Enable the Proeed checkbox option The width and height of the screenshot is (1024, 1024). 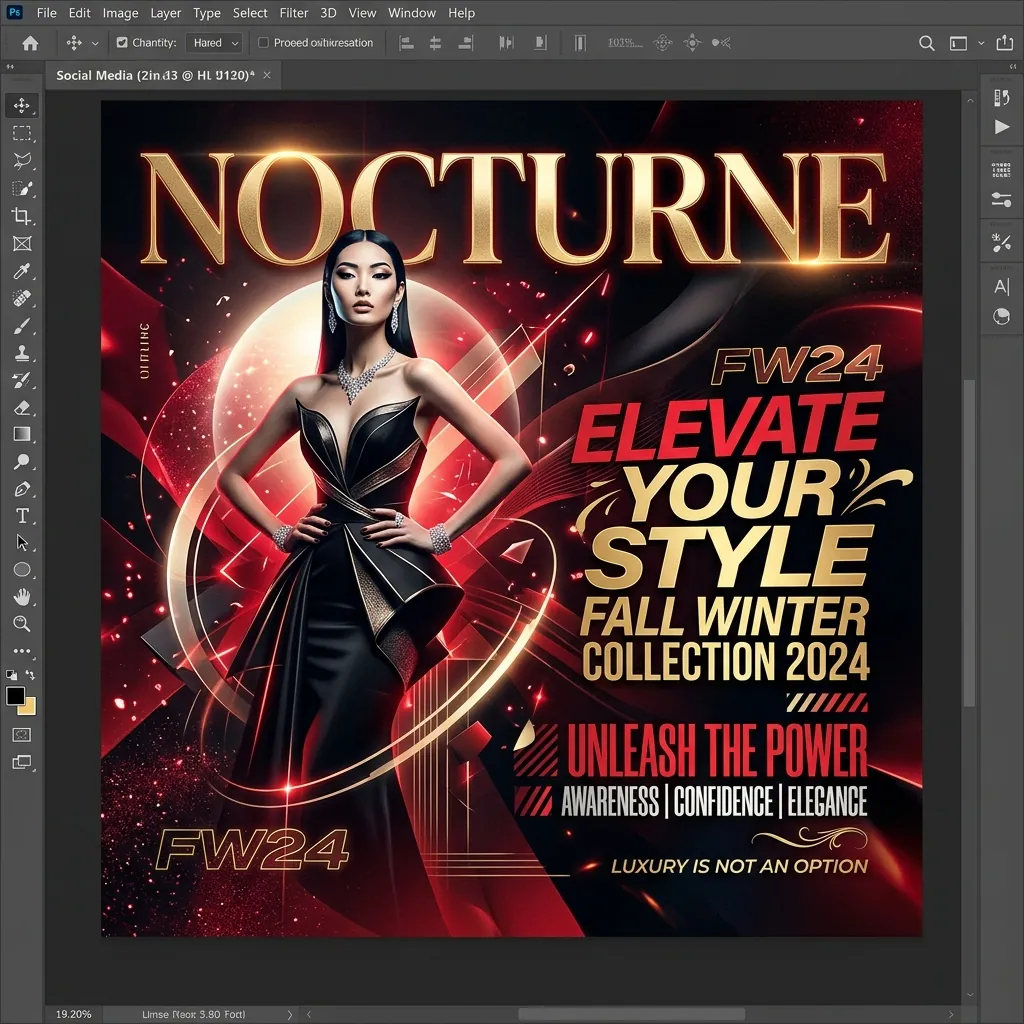pos(263,42)
